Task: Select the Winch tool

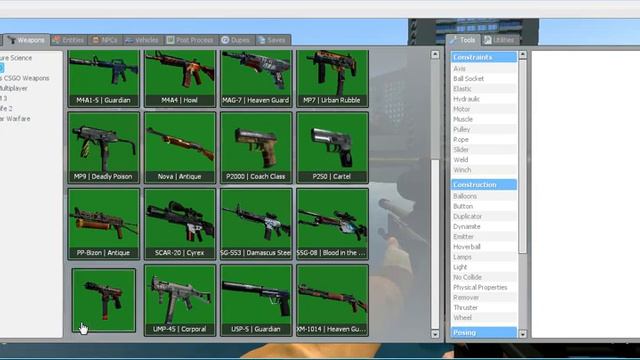Action: point(484,170)
